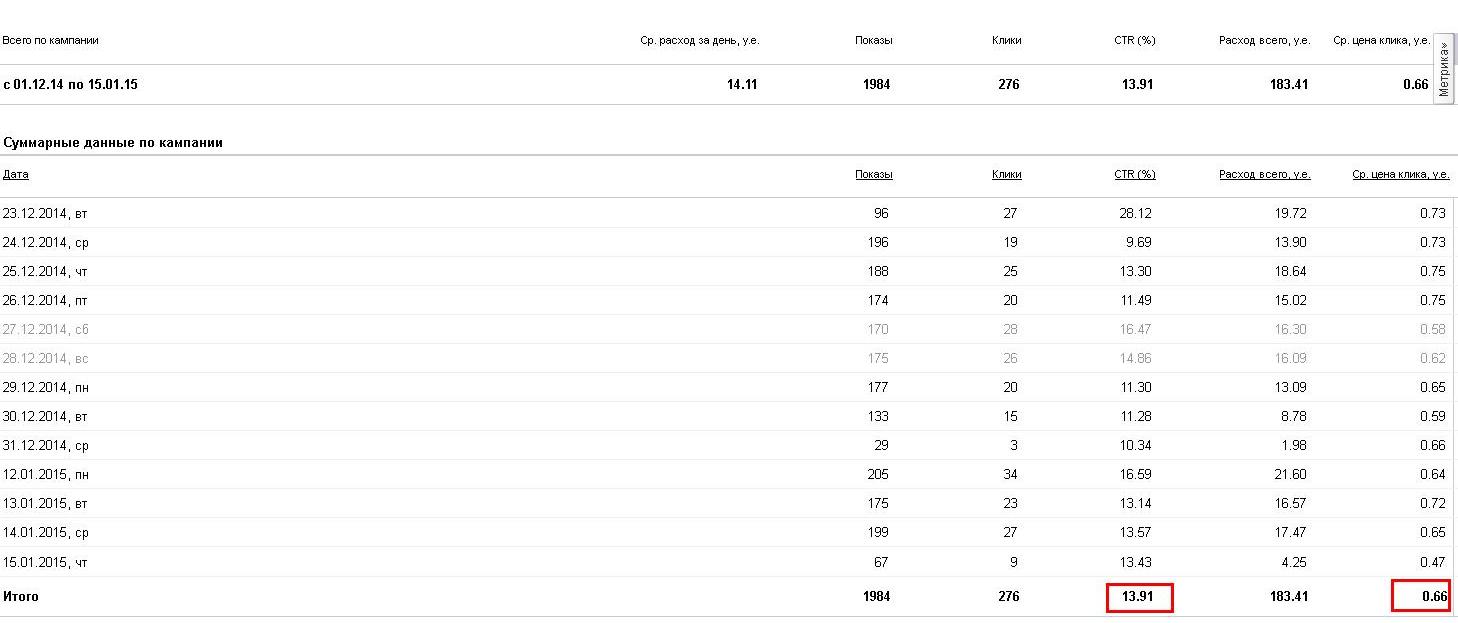1458x623 pixels.
Task: Click average daily spend value 14.11
Action: coord(742,85)
